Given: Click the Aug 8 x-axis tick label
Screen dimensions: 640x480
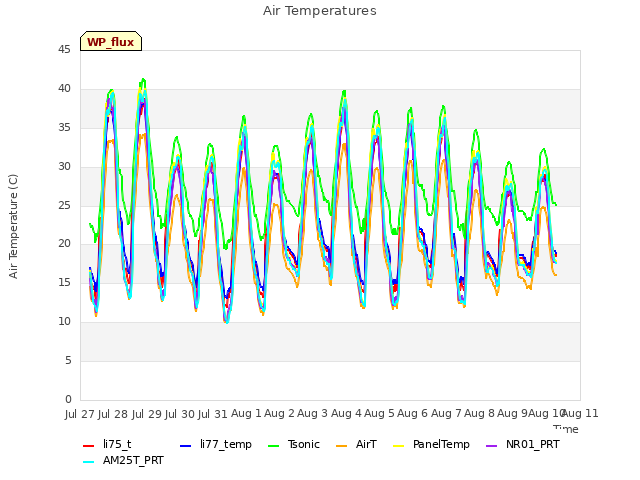Looking at the screenshot, I should pos(479,413).
